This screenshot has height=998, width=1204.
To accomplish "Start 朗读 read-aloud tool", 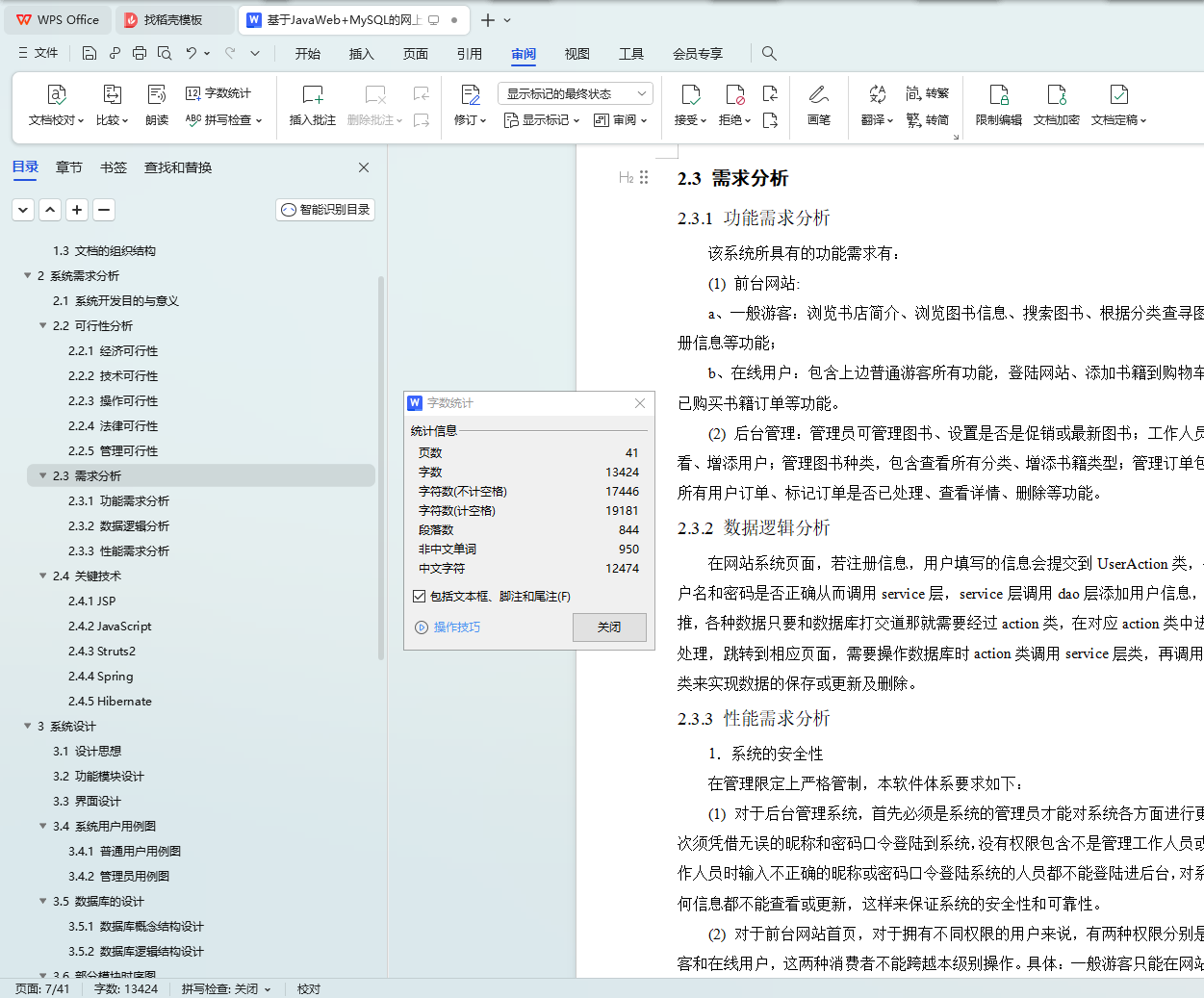I will (x=157, y=106).
